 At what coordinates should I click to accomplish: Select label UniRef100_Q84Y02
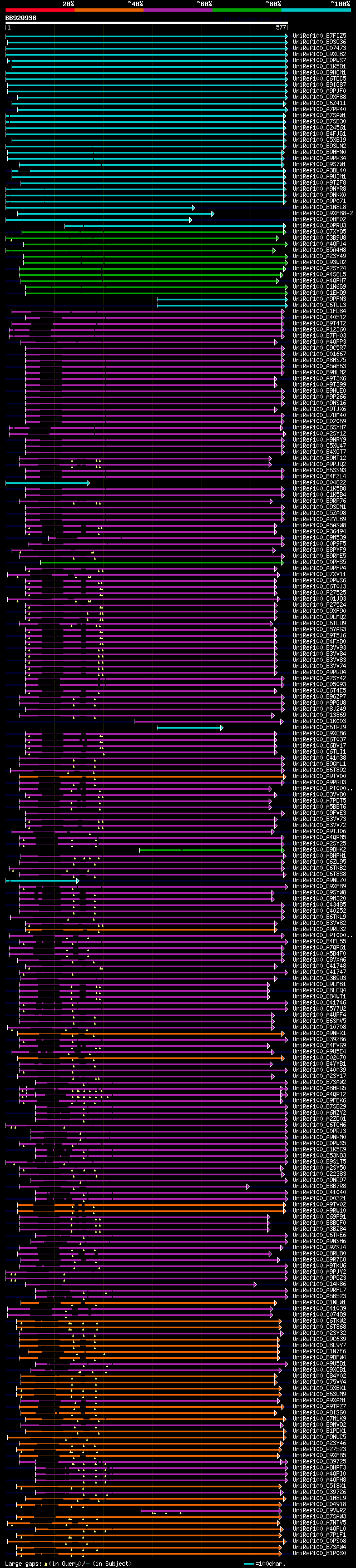[x=319, y=1376]
